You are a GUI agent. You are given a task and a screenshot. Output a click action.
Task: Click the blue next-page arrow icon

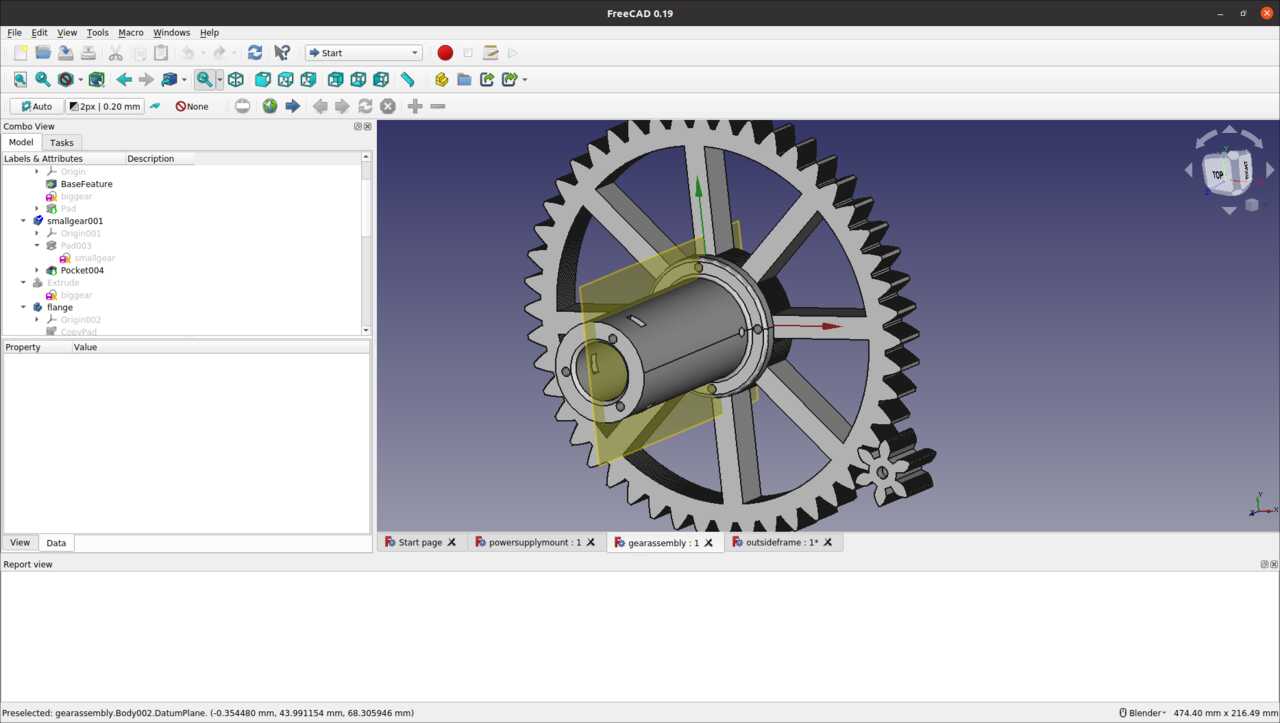(x=293, y=106)
